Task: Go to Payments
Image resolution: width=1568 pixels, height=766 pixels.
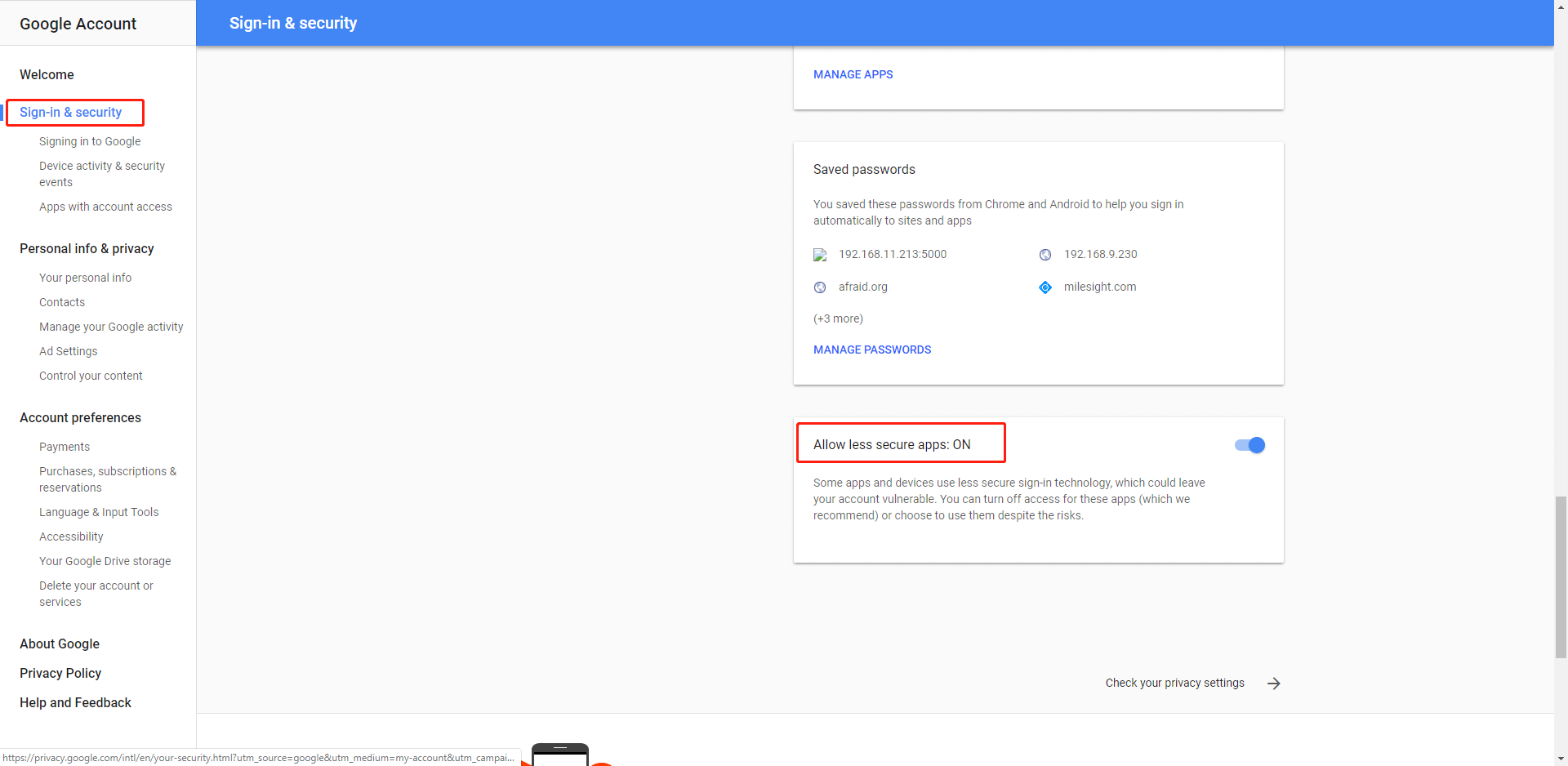Action: coord(65,447)
